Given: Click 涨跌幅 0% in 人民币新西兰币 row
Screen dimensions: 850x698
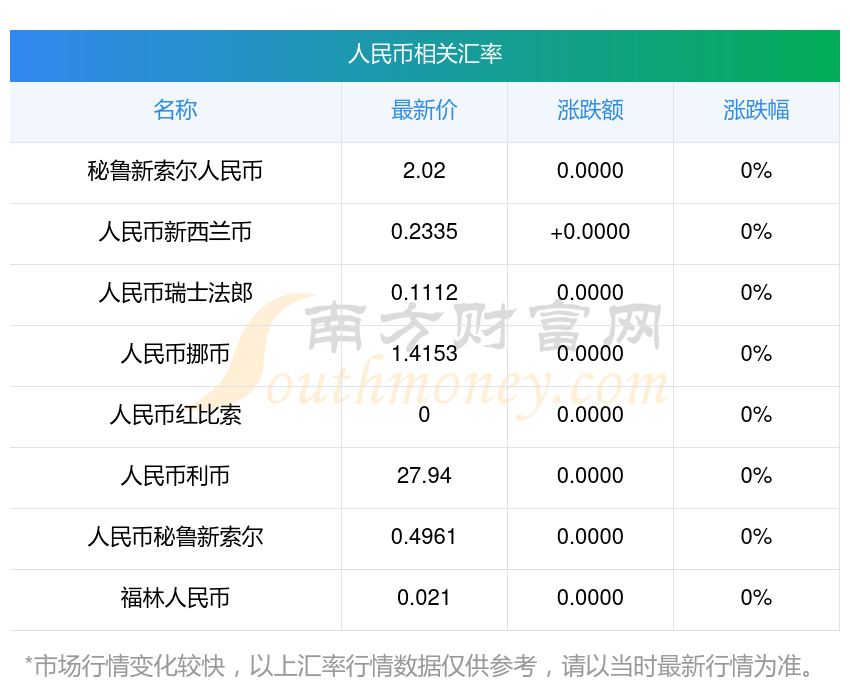Looking at the screenshot, I should [x=756, y=232].
